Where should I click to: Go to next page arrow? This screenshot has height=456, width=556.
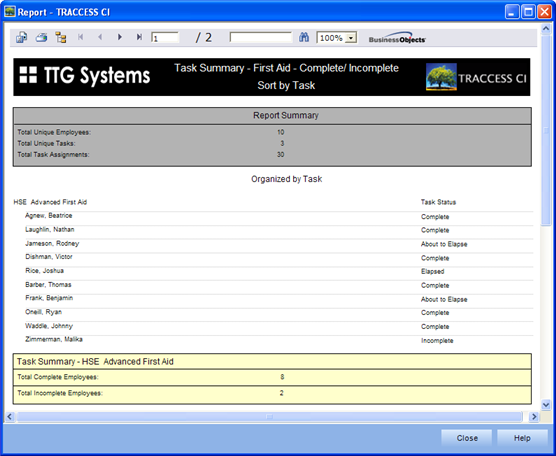(x=120, y=37)
